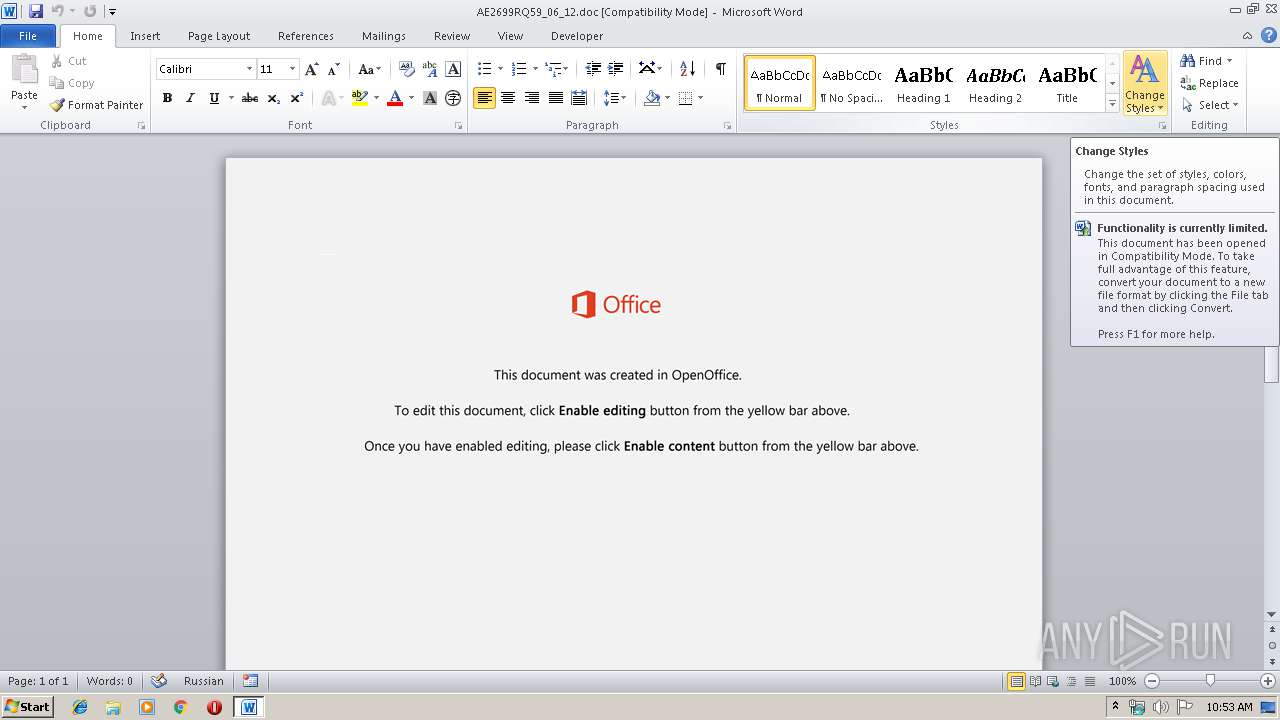Click Russian language indicator
This screenshot has width=1280, height=720.
[204, 681]
